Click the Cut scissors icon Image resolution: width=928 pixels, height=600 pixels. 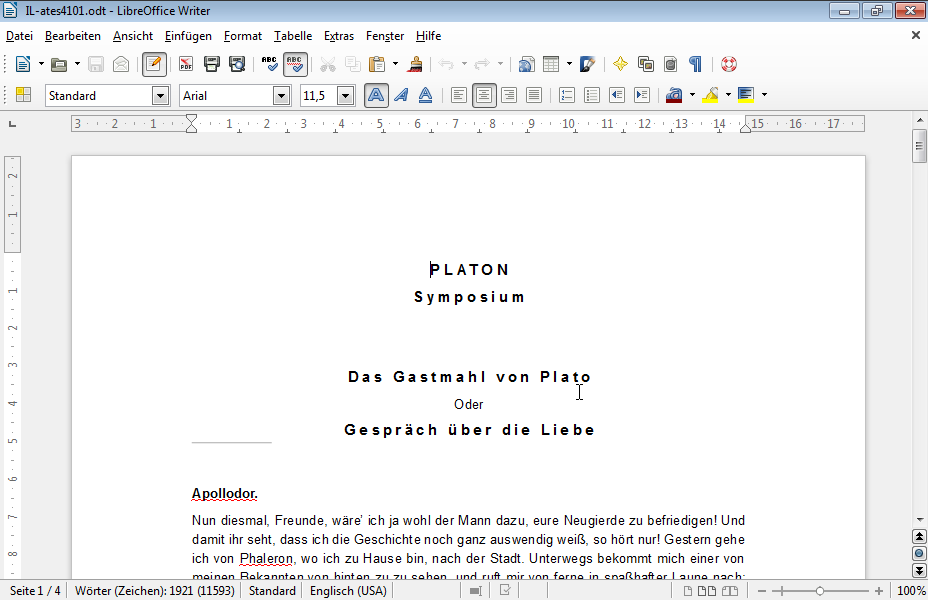pos(327,64)
